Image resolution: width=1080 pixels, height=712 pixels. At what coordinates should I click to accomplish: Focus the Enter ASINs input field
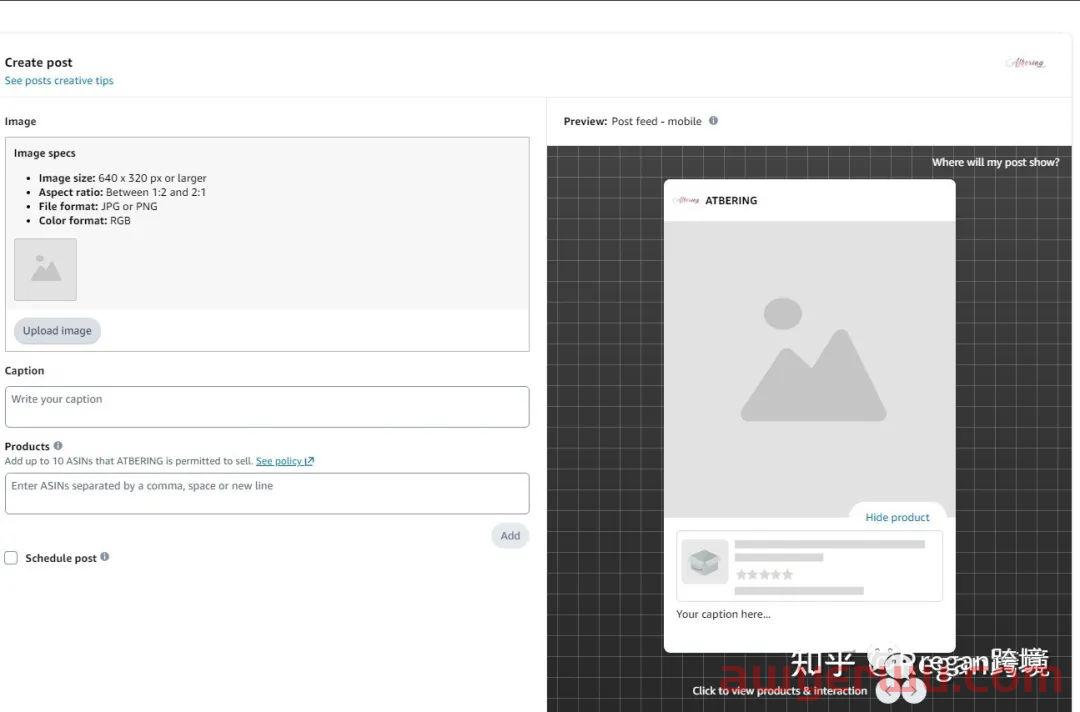267,494
